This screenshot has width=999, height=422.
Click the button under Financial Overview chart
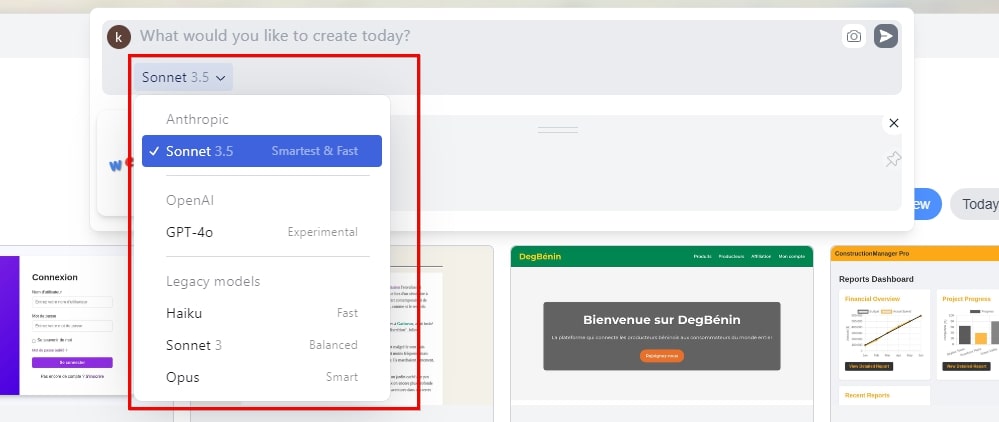coord(868,367)
